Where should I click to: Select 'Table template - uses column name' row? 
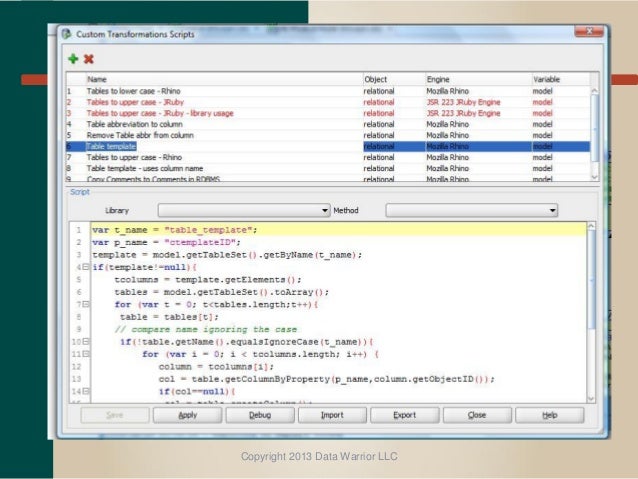click(x=328, y=168)
